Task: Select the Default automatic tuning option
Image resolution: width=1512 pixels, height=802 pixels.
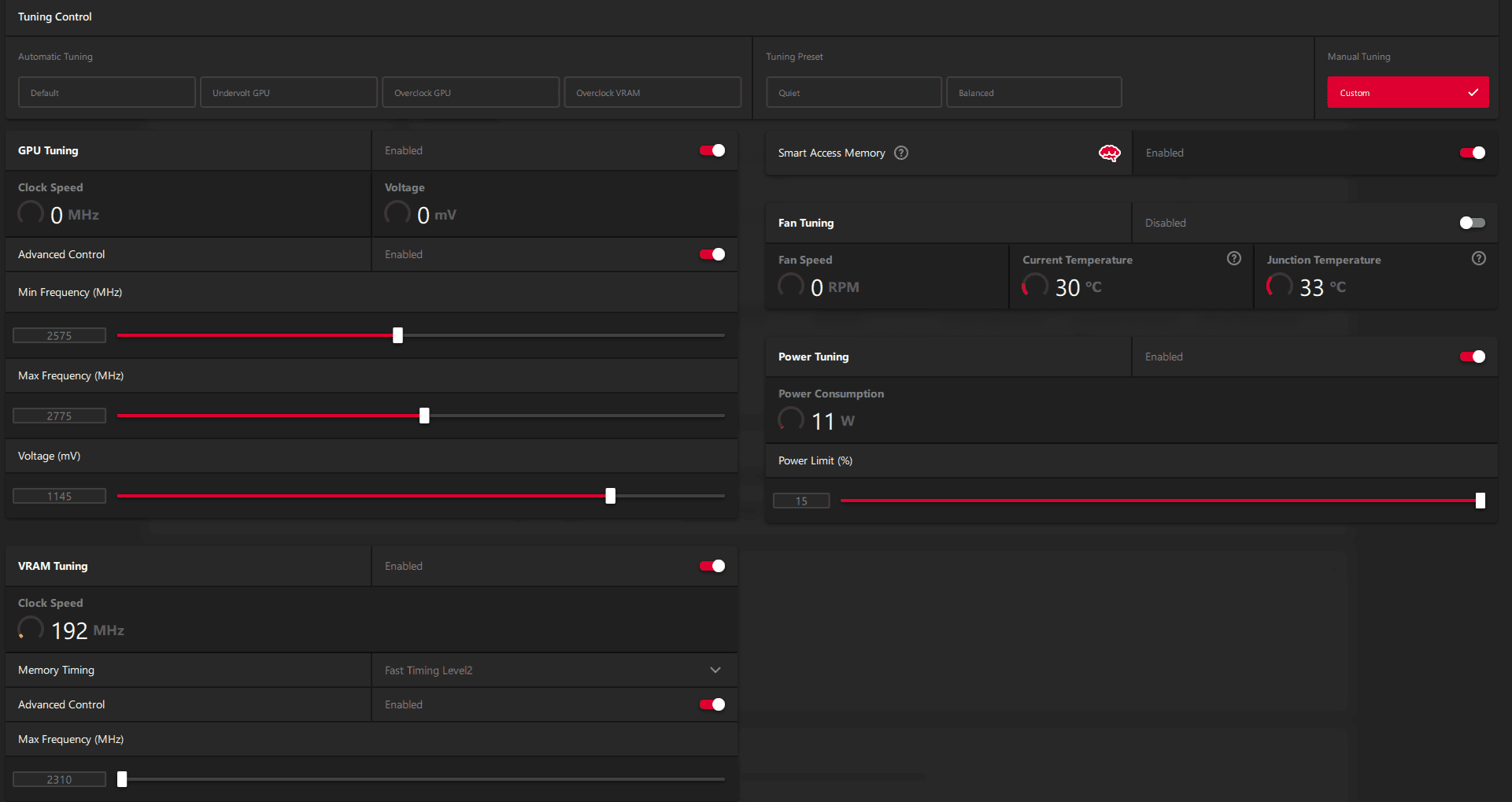Action: 107,92
